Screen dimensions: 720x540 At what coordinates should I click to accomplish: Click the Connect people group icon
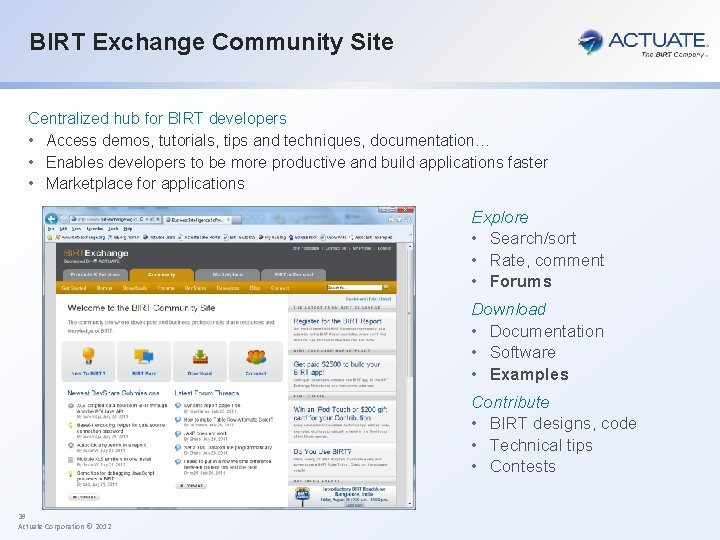256,357
